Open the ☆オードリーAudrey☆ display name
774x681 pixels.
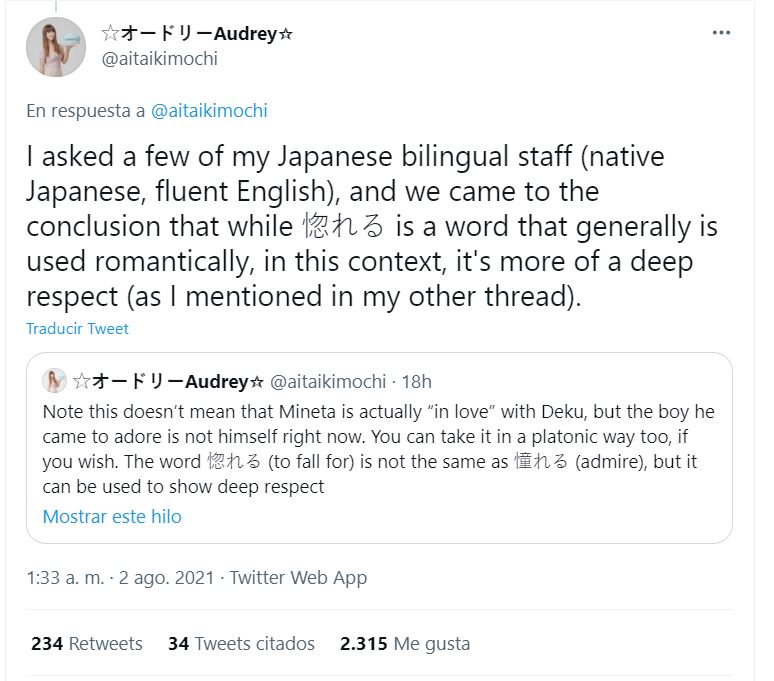(x=198, y=33)
